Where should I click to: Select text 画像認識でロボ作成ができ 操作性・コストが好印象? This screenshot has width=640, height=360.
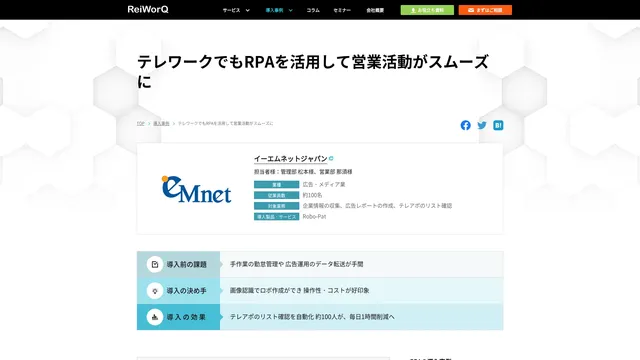300,290
